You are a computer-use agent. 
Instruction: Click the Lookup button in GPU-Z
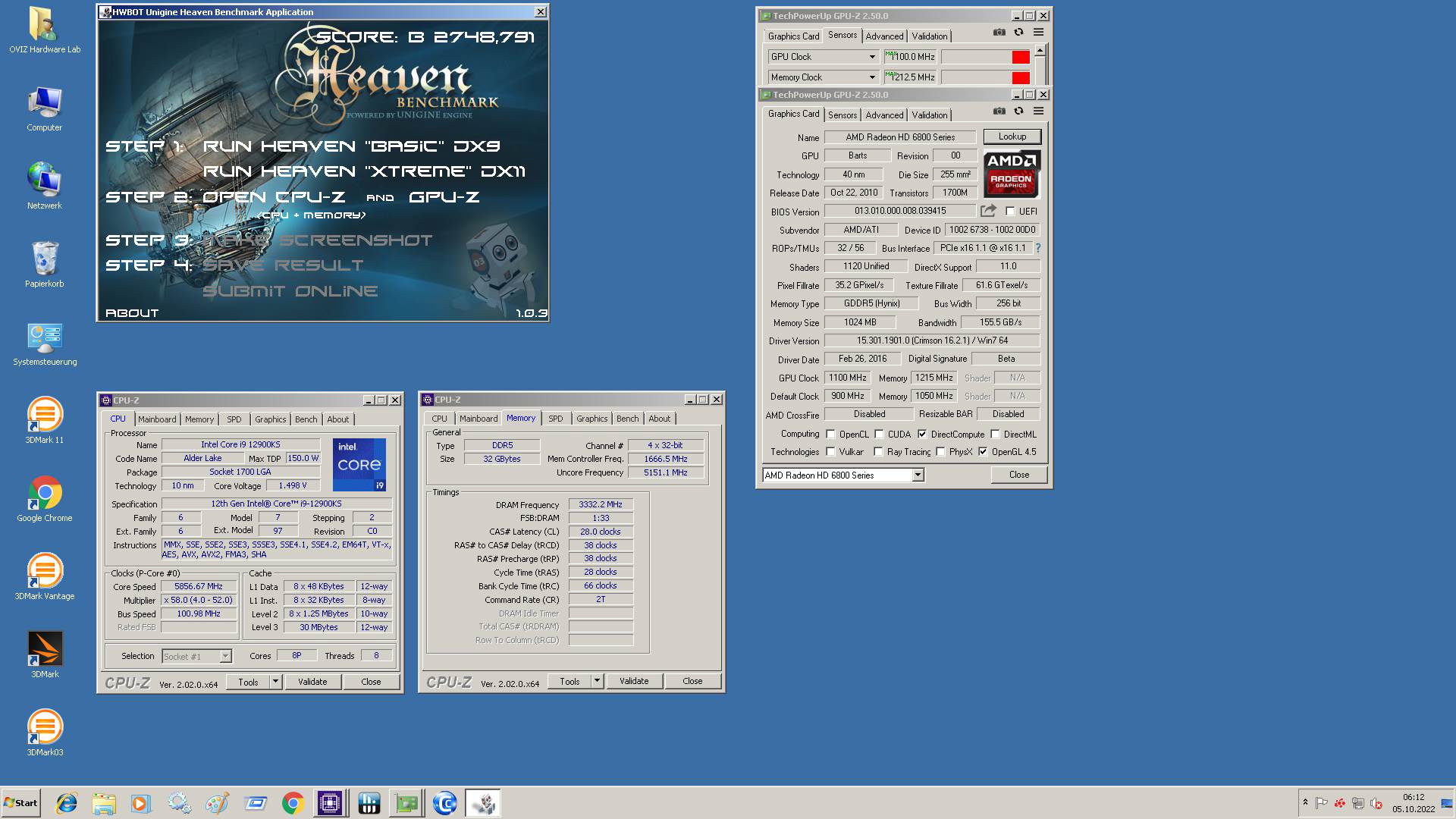click(1012, 136)
